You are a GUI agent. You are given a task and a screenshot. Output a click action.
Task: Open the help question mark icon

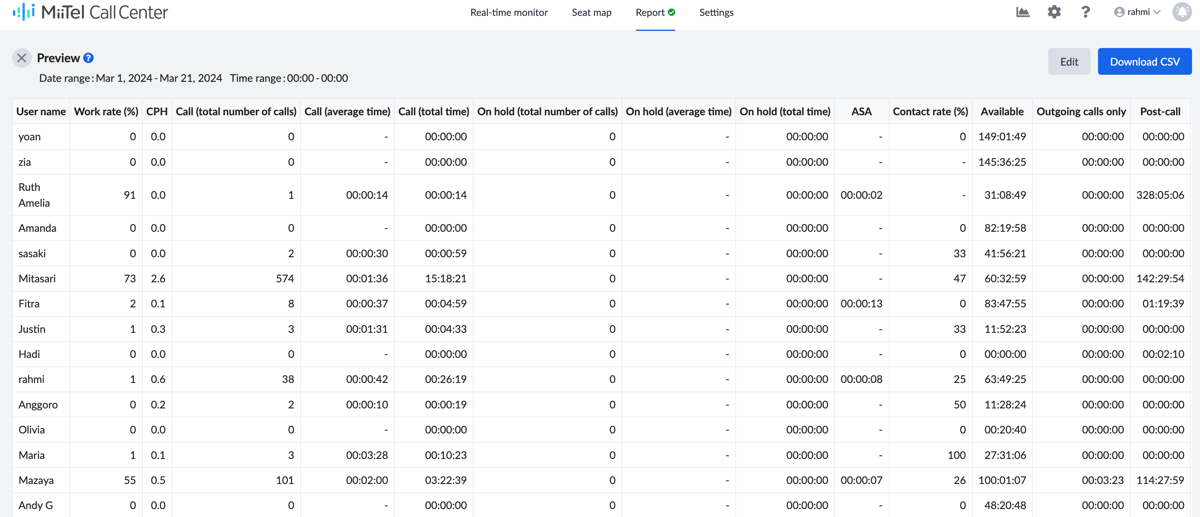[x=1085, y=12]
